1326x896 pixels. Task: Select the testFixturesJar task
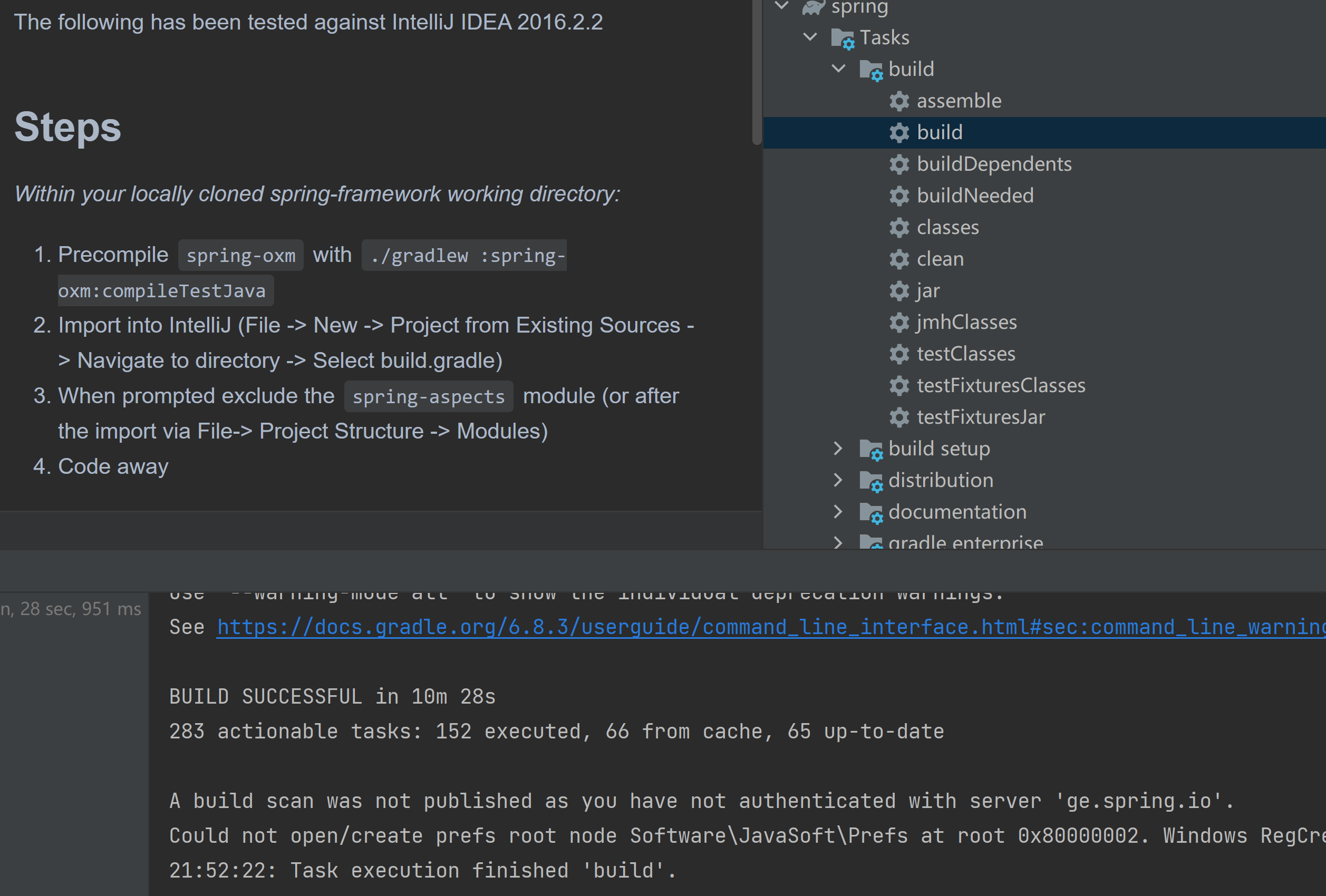point(981,417)
